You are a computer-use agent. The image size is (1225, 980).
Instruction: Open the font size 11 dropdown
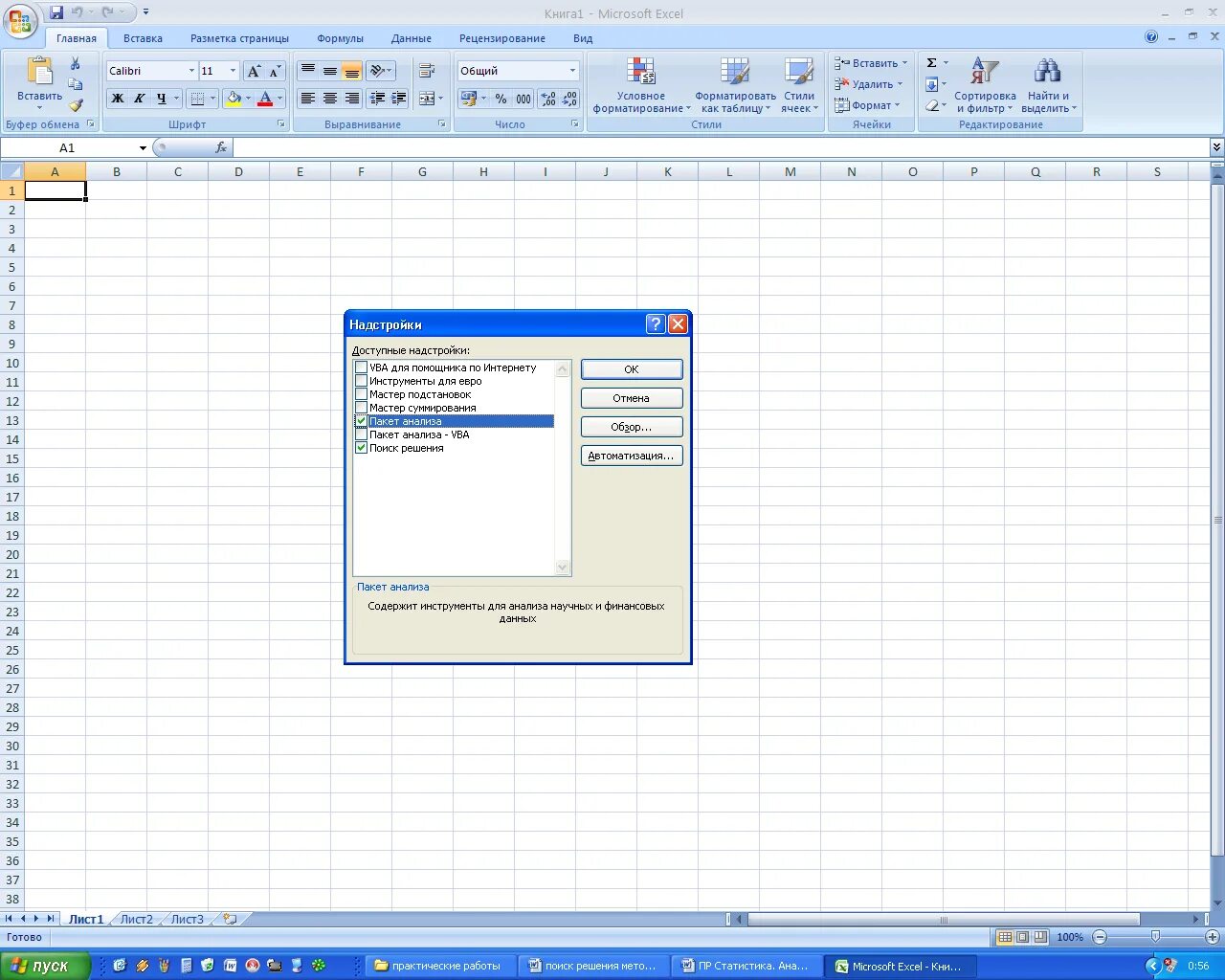coord(233,71)
